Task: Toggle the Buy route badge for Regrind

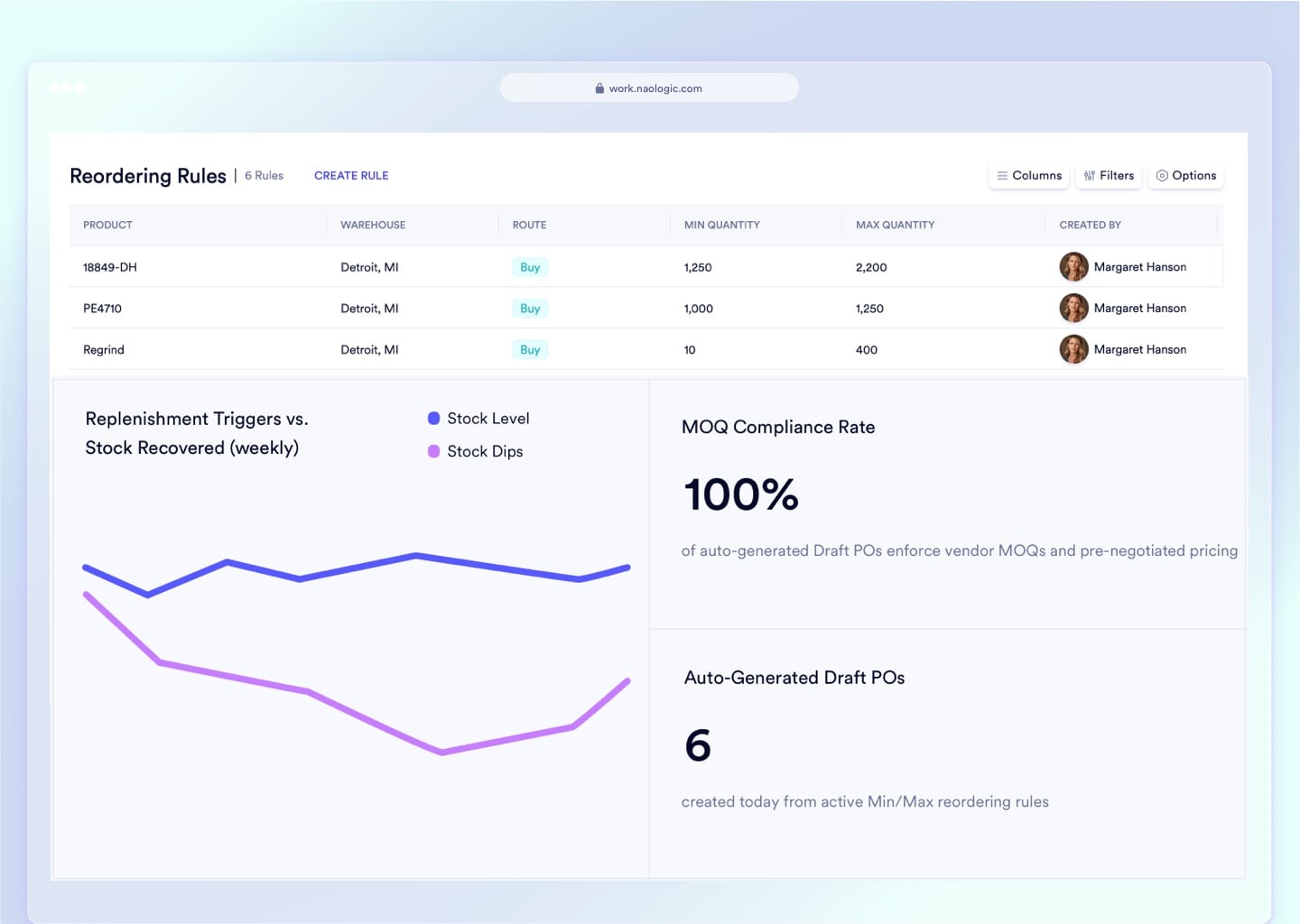Action: [x=530, y=349]
